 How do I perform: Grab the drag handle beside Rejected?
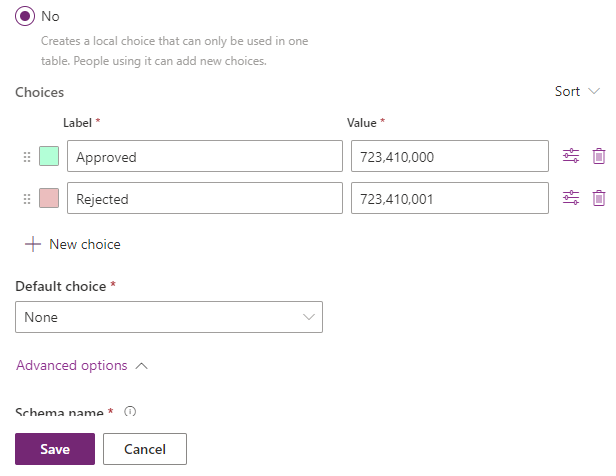pyautogui.click(x=27, y=199)
